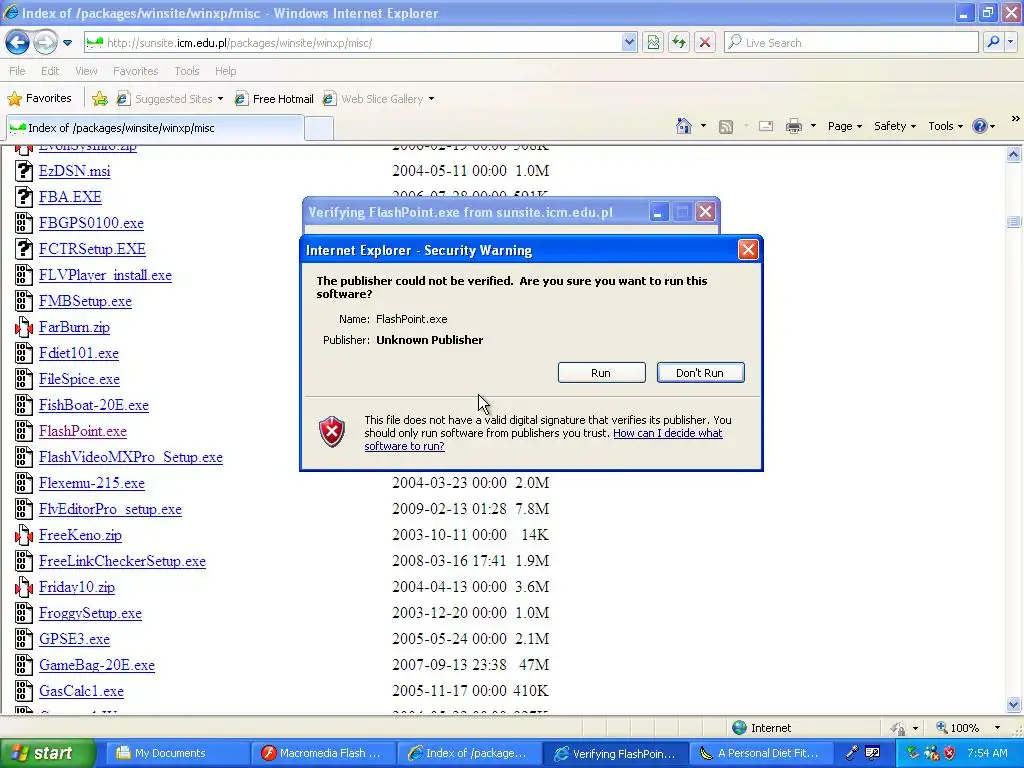Open the EzDSN.msi file link

pyautogui.click(x=74, y=171)
